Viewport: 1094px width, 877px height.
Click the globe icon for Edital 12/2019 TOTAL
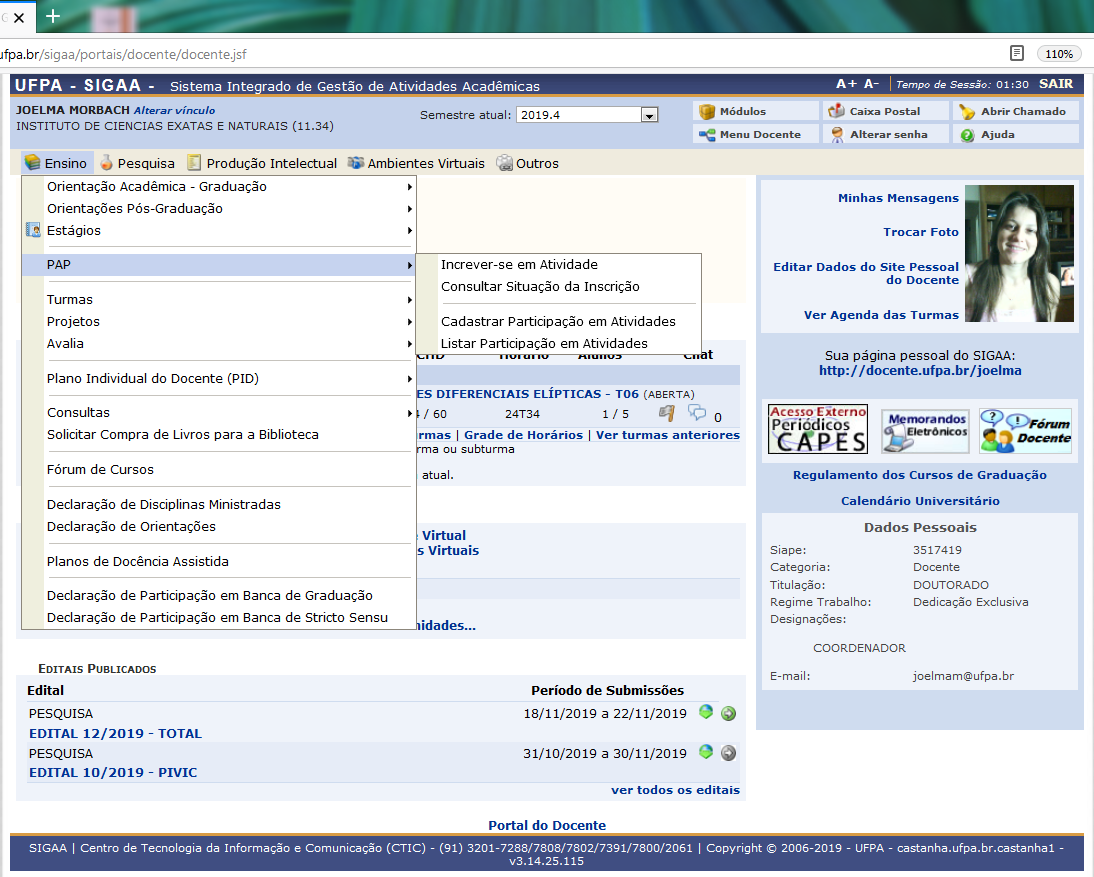click(706, 712)
